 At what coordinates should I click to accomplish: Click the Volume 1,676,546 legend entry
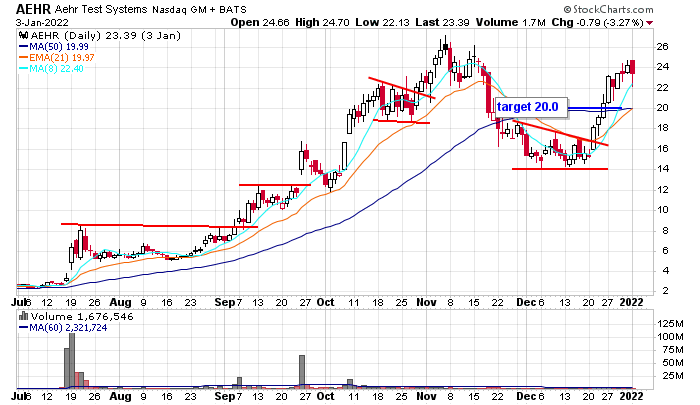coord(82,317)
